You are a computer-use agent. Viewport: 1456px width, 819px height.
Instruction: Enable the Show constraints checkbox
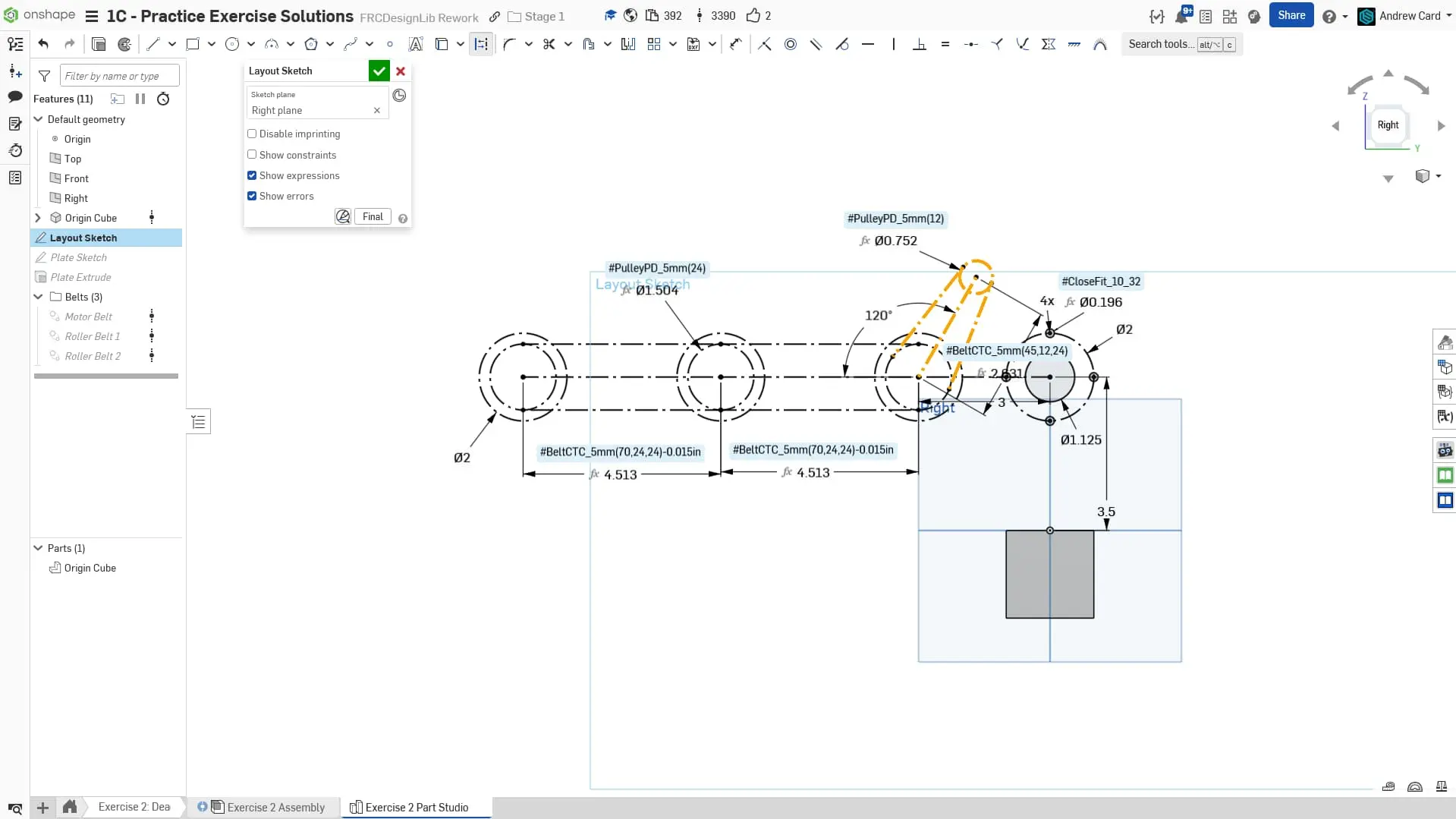tap(252, 154)
